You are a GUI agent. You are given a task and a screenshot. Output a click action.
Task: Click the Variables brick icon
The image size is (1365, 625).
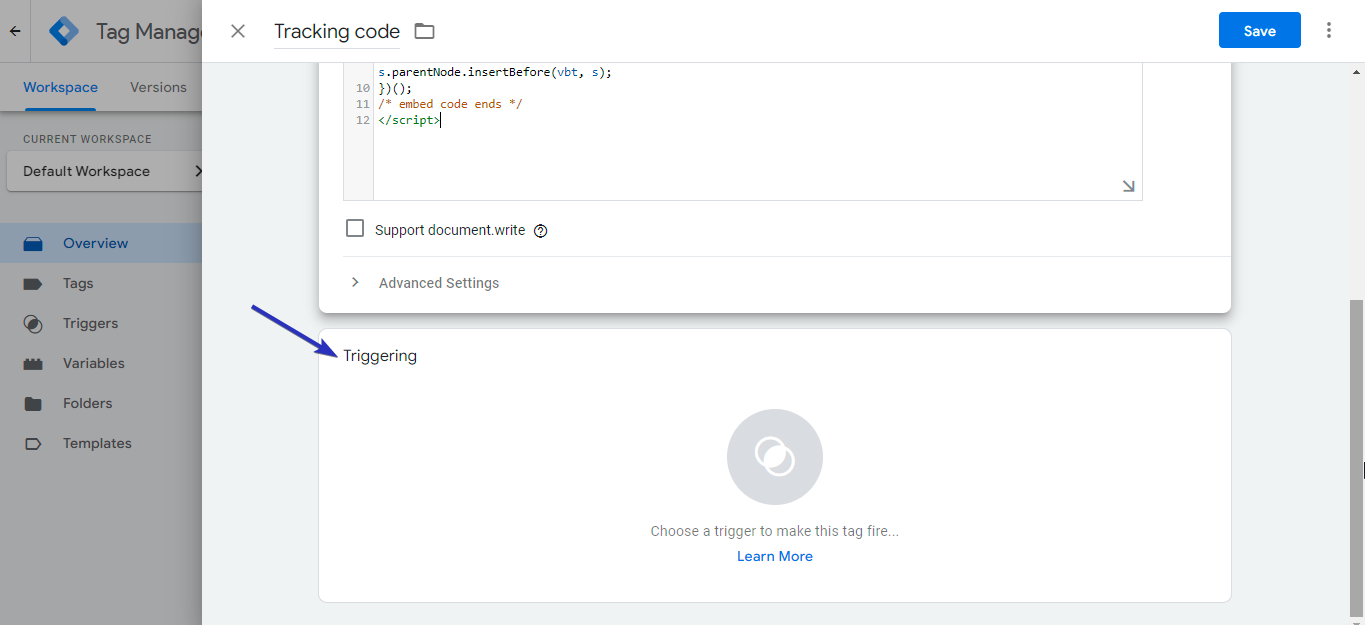pyautogui.click(x=33, y=363)
